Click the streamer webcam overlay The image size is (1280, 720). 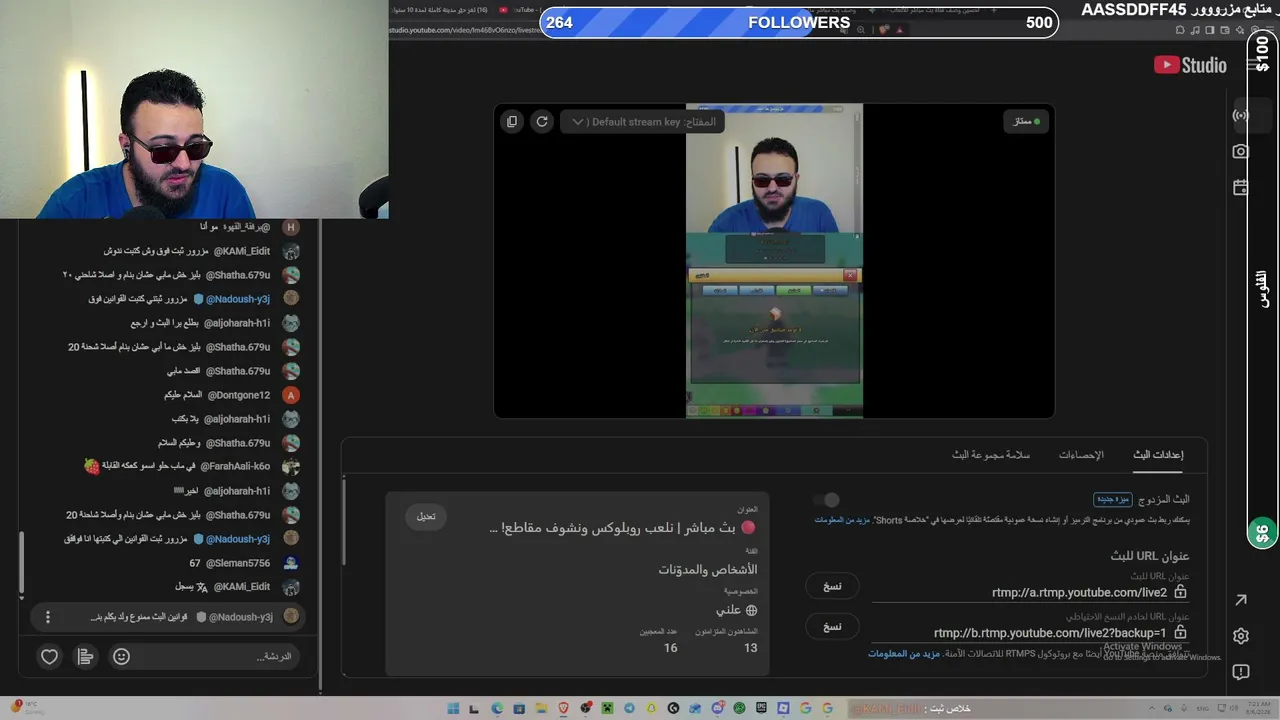coord(194,109)
